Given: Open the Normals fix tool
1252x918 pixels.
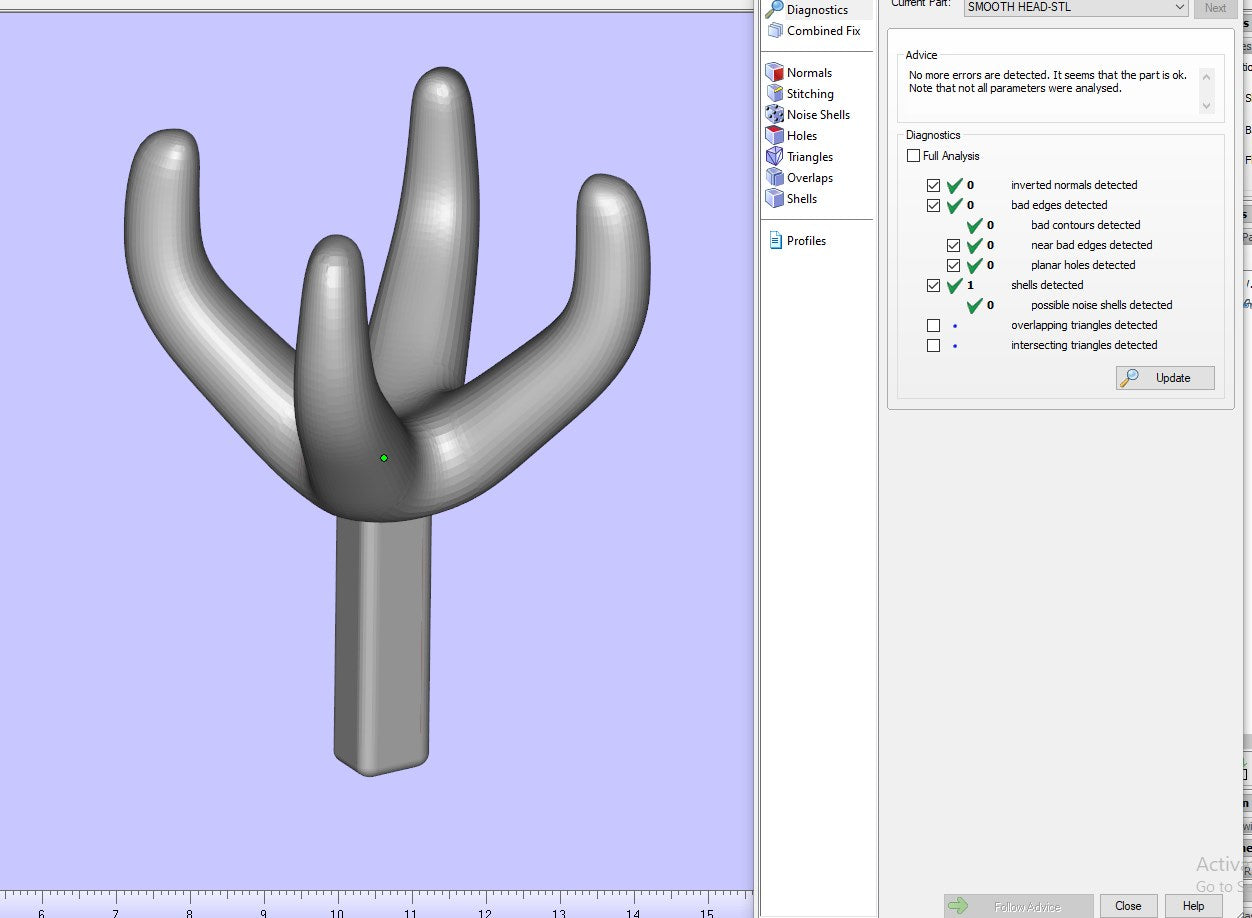Looking at the screenshot, I should click(x=774, y=73).
